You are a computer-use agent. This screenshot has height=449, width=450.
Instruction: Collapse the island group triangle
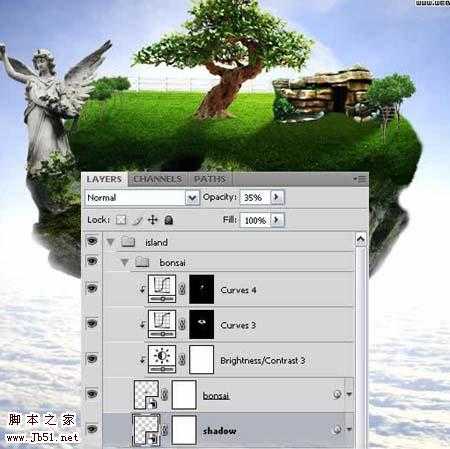click(110, 242)
